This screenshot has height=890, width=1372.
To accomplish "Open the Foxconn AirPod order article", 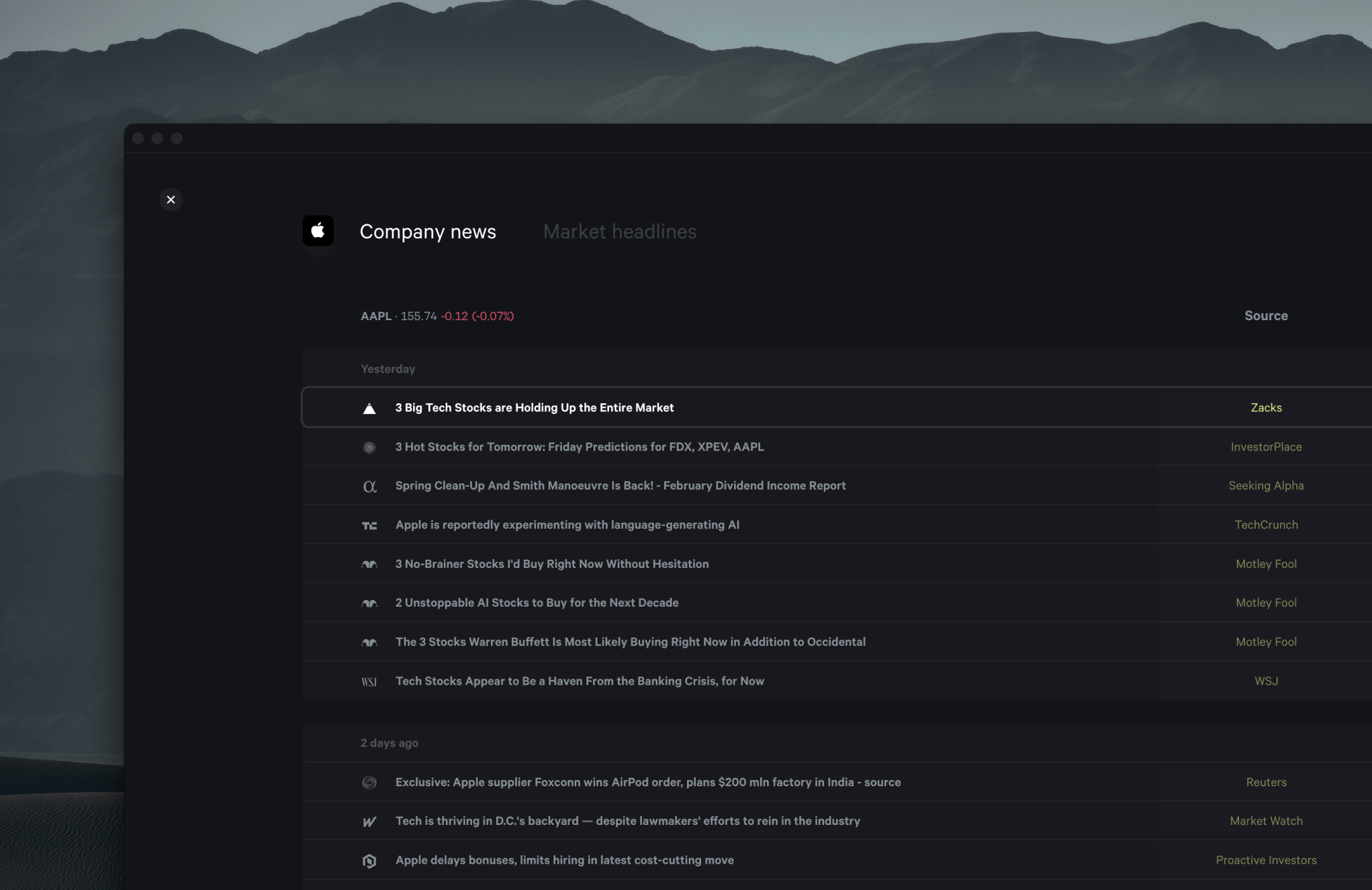I will click(x=647, y=782).
